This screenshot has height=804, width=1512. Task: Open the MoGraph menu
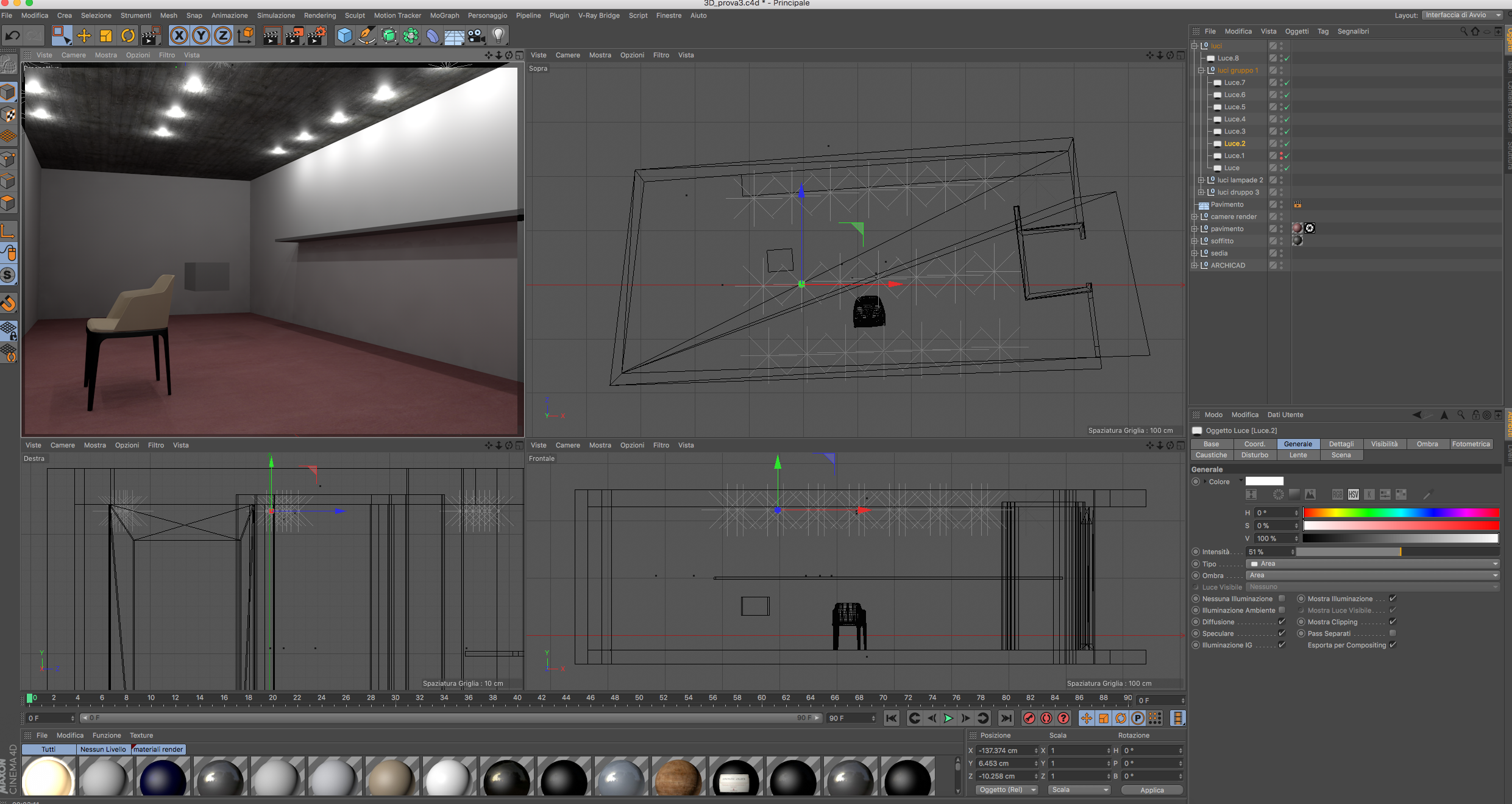(x=444, y=15)
